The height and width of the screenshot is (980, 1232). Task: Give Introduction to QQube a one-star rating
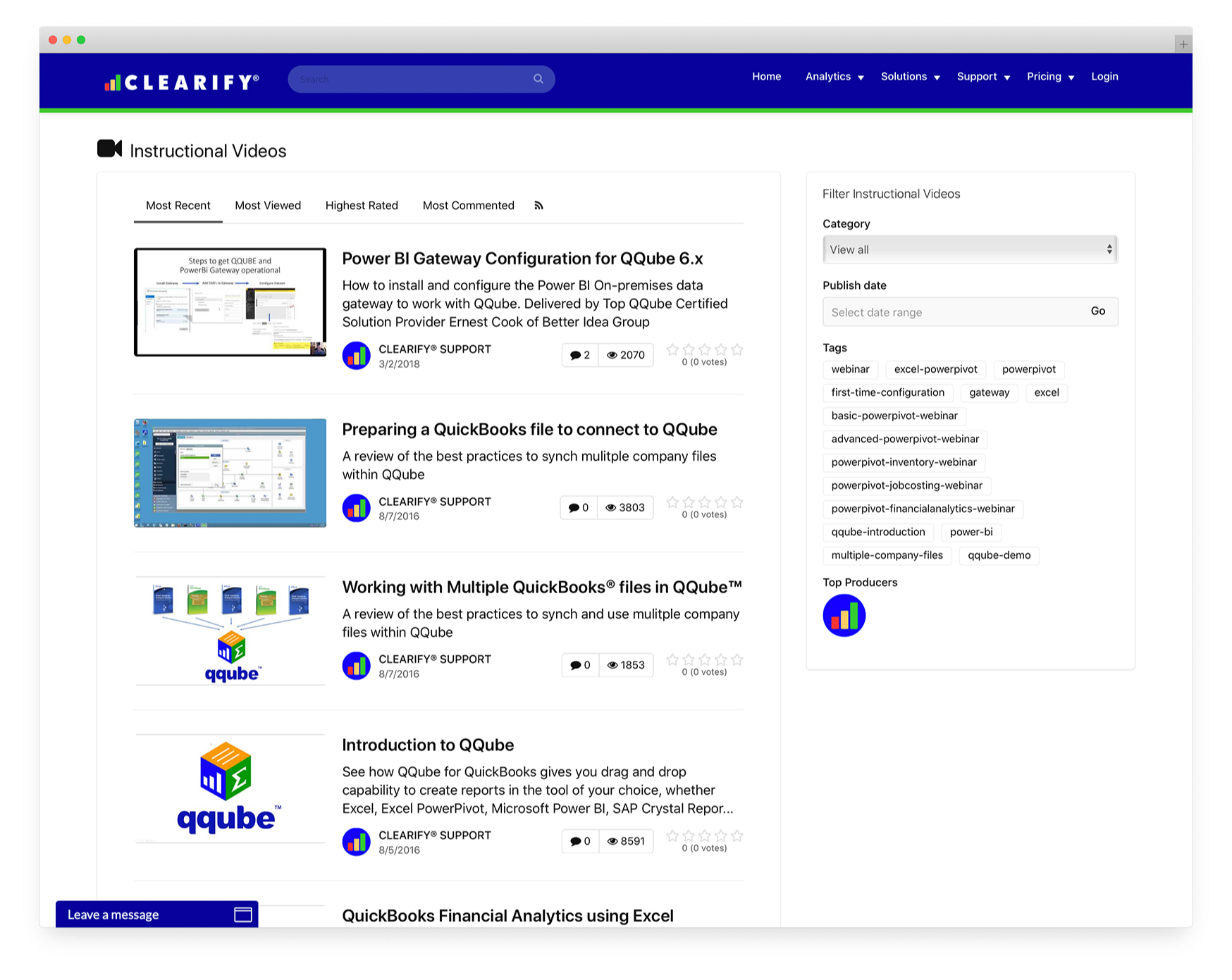point(672,836)
